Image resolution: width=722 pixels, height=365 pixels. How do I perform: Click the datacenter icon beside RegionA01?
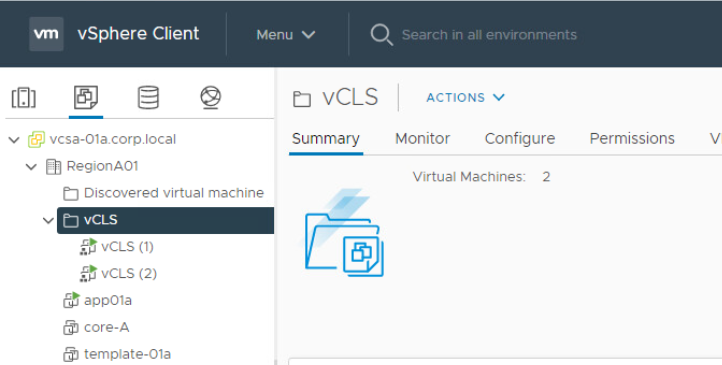[x=53, y=166]
